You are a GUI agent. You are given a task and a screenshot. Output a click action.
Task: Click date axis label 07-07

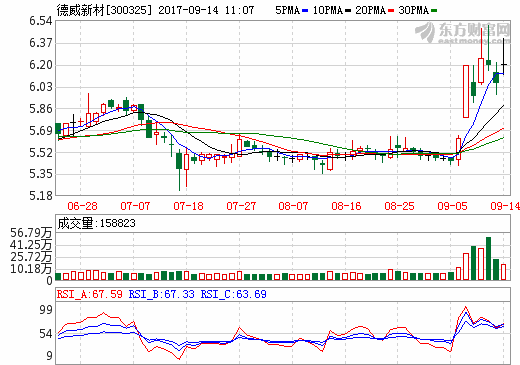[x=135, y=206]
